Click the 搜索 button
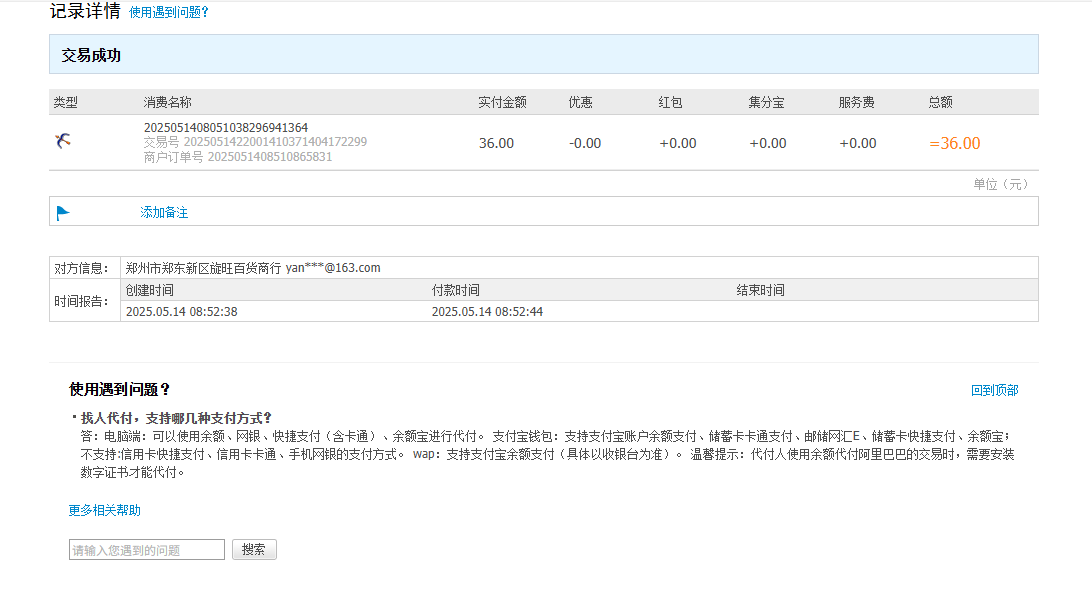The image size is (1092, 596). (254, 549)
